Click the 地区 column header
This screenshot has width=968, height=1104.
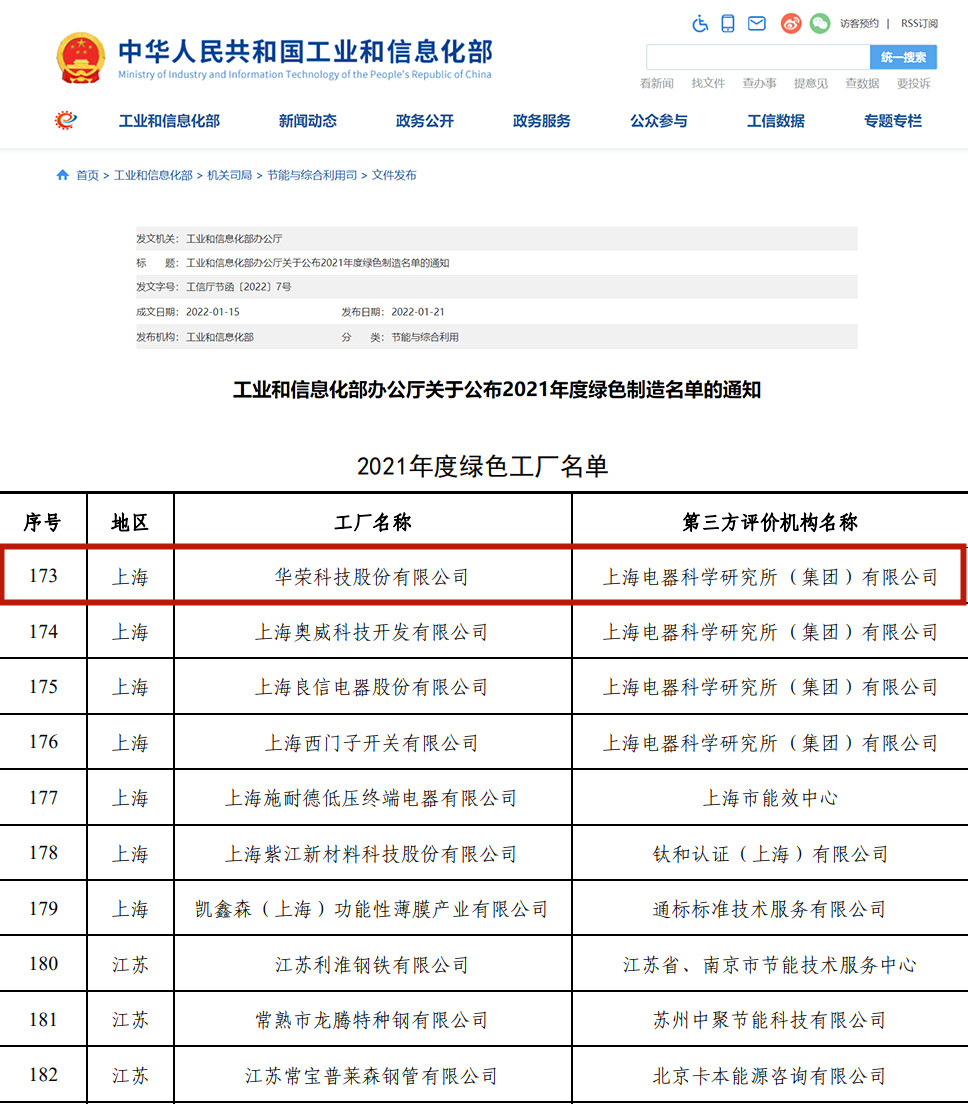(x=130, y=522)
